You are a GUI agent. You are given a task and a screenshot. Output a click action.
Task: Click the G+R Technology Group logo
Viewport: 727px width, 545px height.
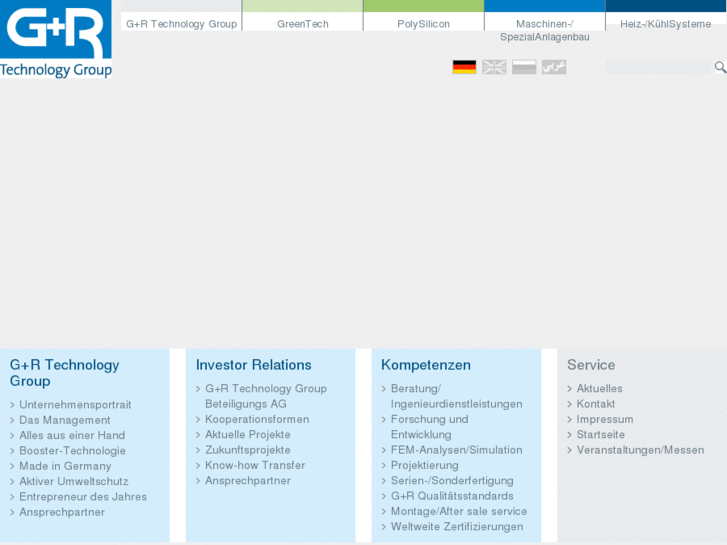[x=56, y=39]
